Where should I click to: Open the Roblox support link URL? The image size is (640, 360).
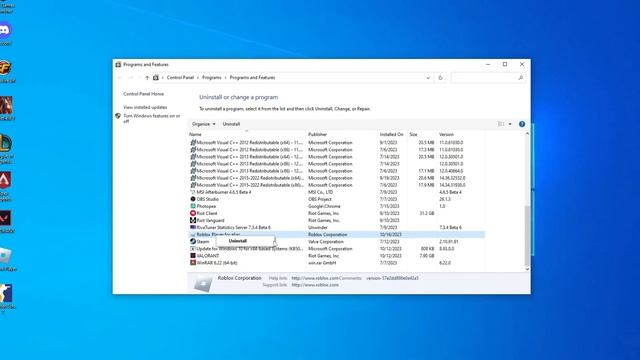click(x=315, y=285)
